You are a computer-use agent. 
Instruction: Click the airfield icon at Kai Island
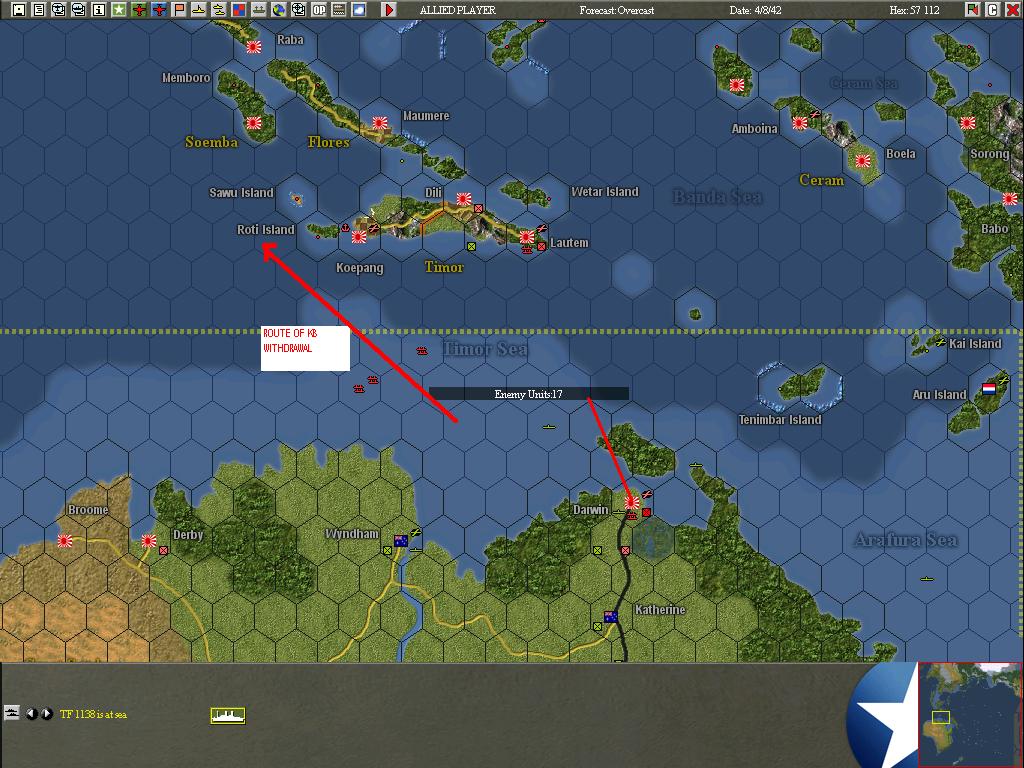click(x=940, y=342)
